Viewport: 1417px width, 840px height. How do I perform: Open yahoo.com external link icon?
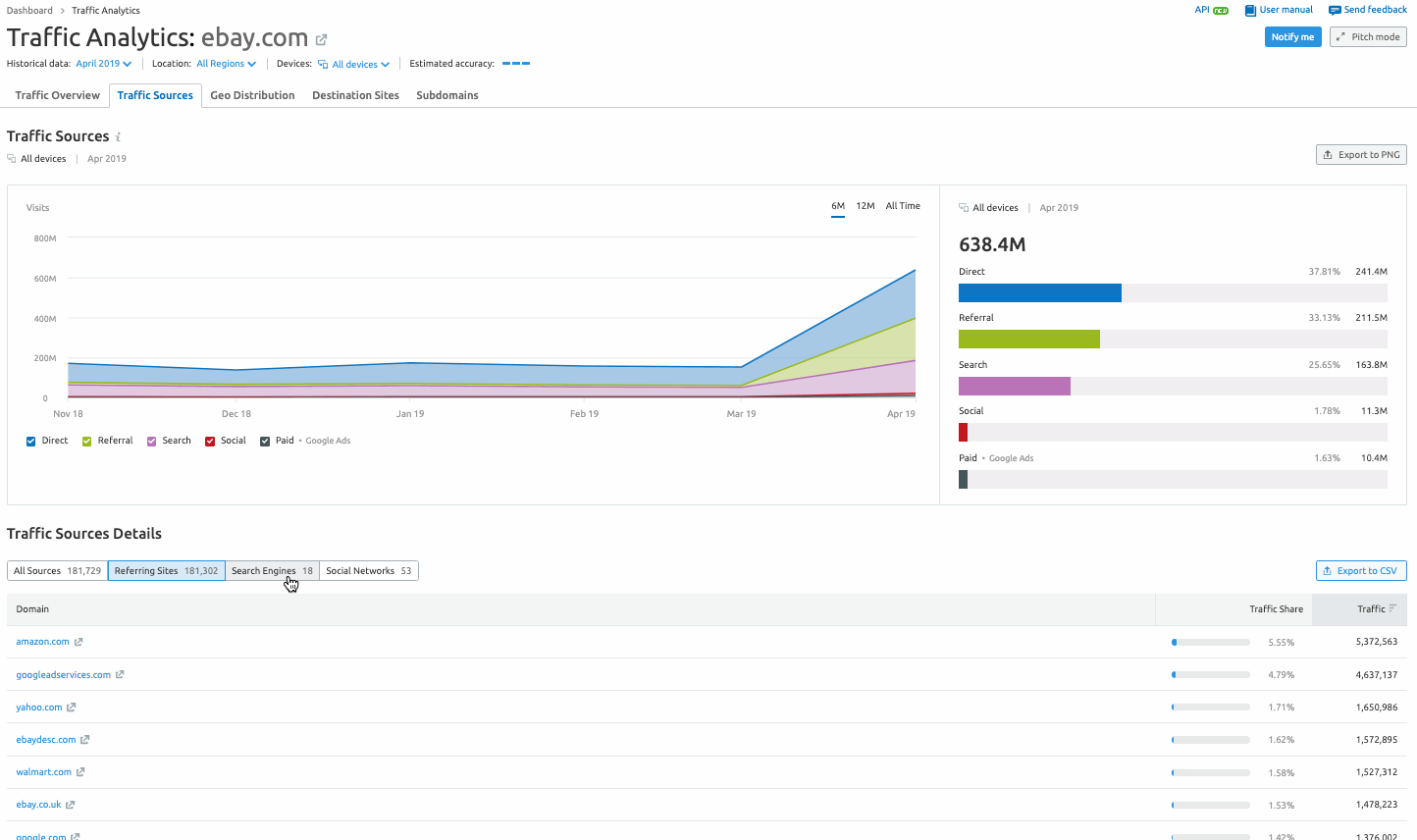[x=72, y=707]
